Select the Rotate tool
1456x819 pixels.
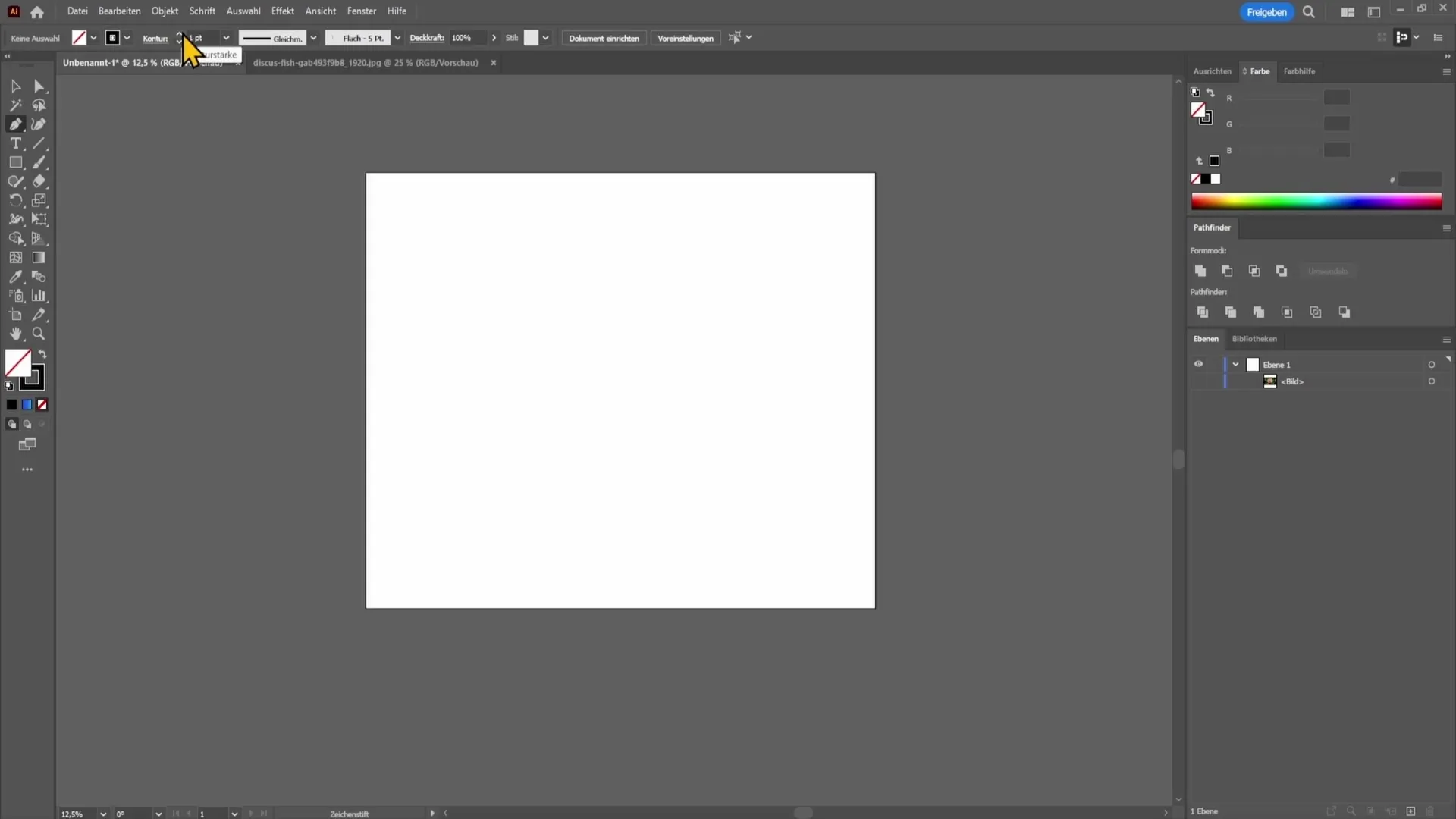tap(15, 200)
